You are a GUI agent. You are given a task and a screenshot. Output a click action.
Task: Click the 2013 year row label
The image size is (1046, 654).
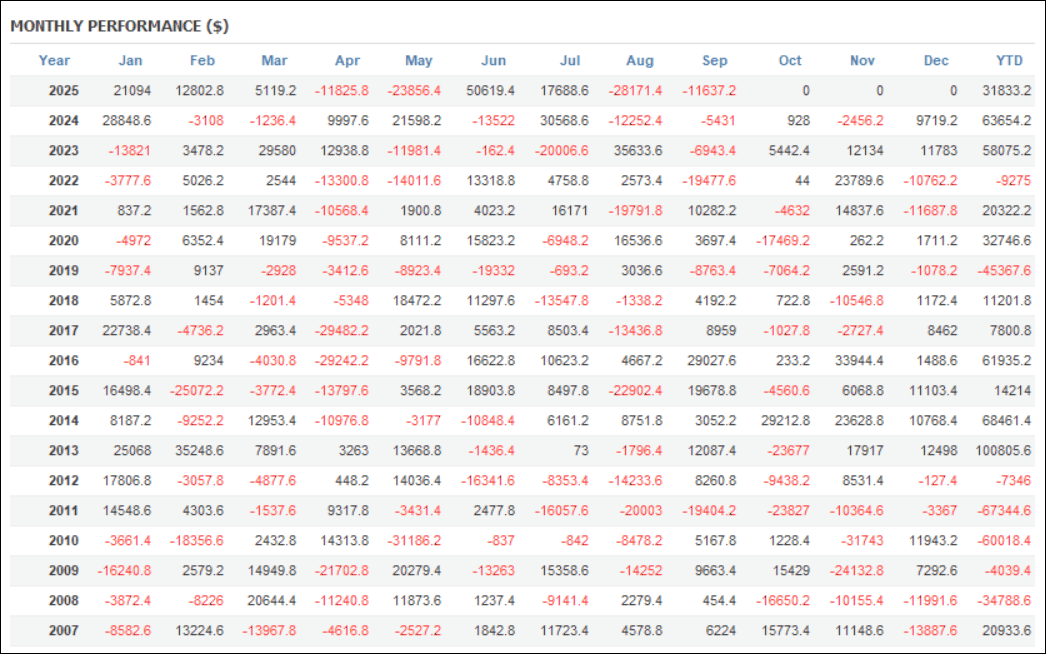click(x=64, y=450)
